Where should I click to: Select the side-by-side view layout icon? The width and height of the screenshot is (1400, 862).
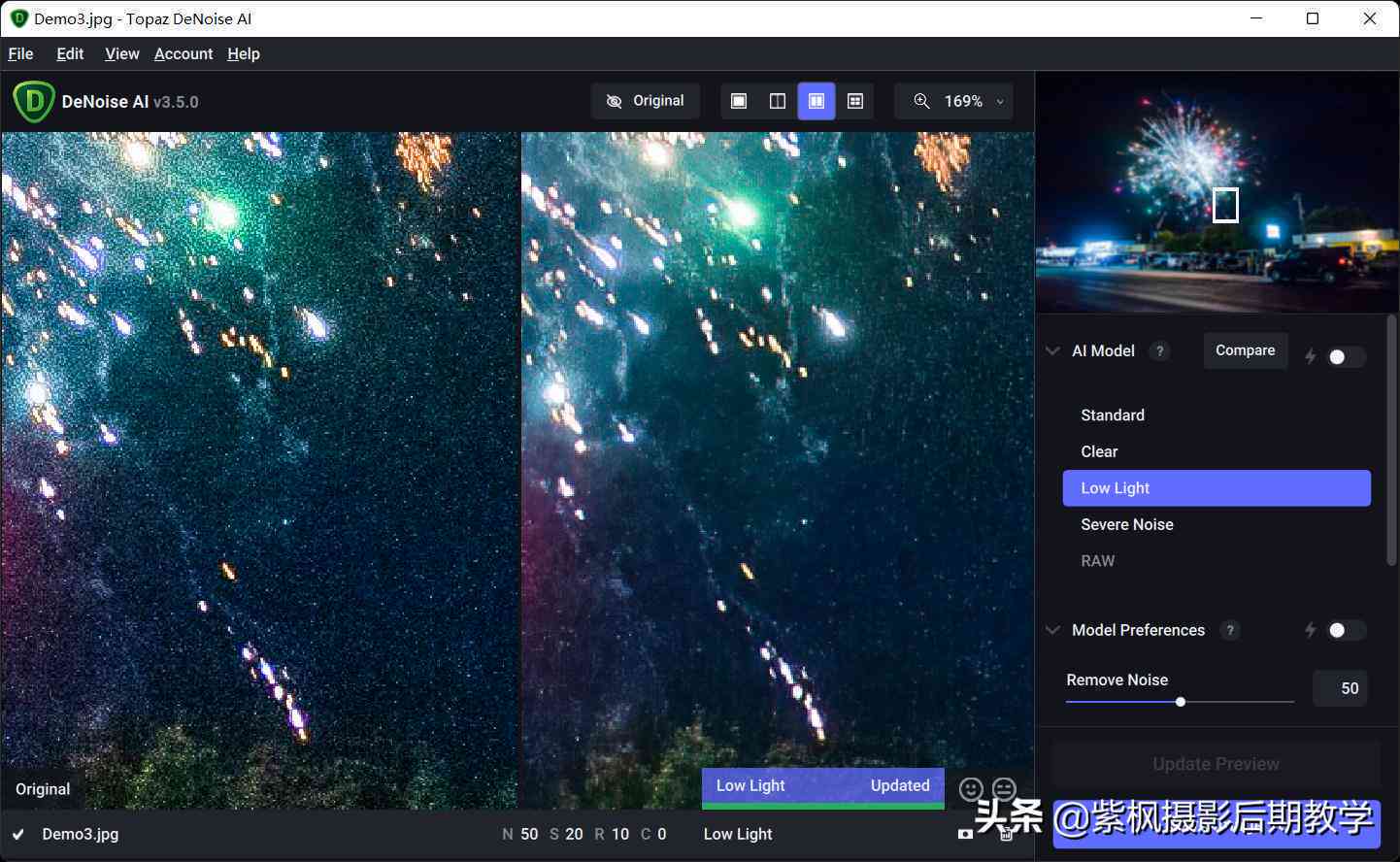(x=817, y=101)
